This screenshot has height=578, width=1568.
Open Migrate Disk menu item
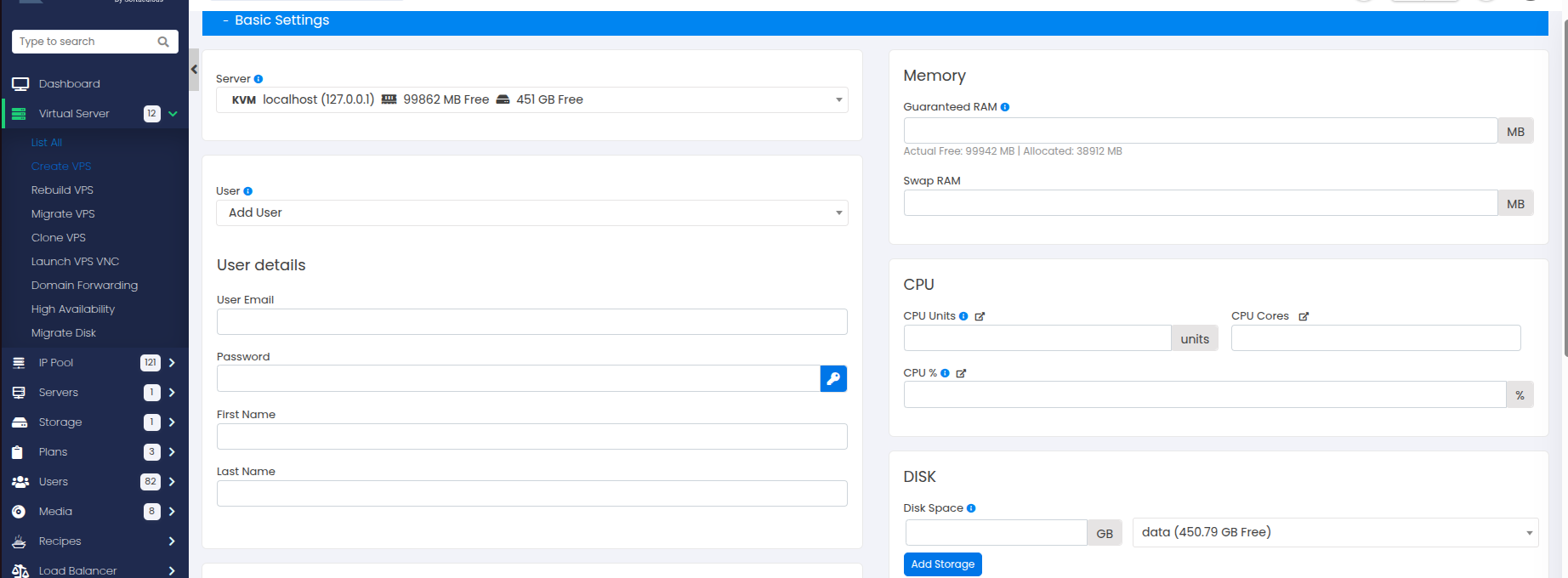[64, 333]
